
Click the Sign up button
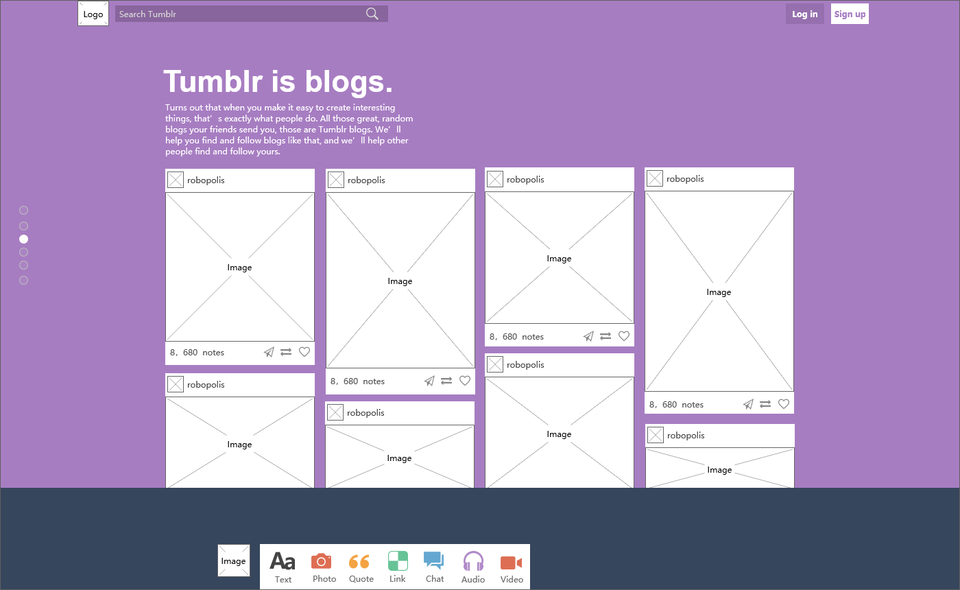coord(850,14)
